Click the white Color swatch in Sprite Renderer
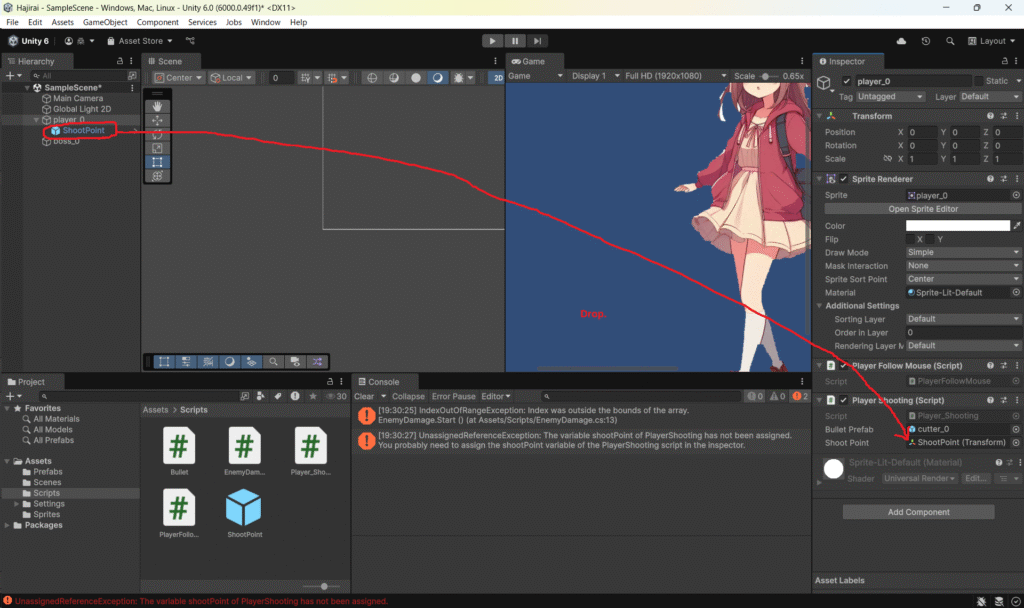The height and width of the screenshot is (608, 1024). click(957, 225)
